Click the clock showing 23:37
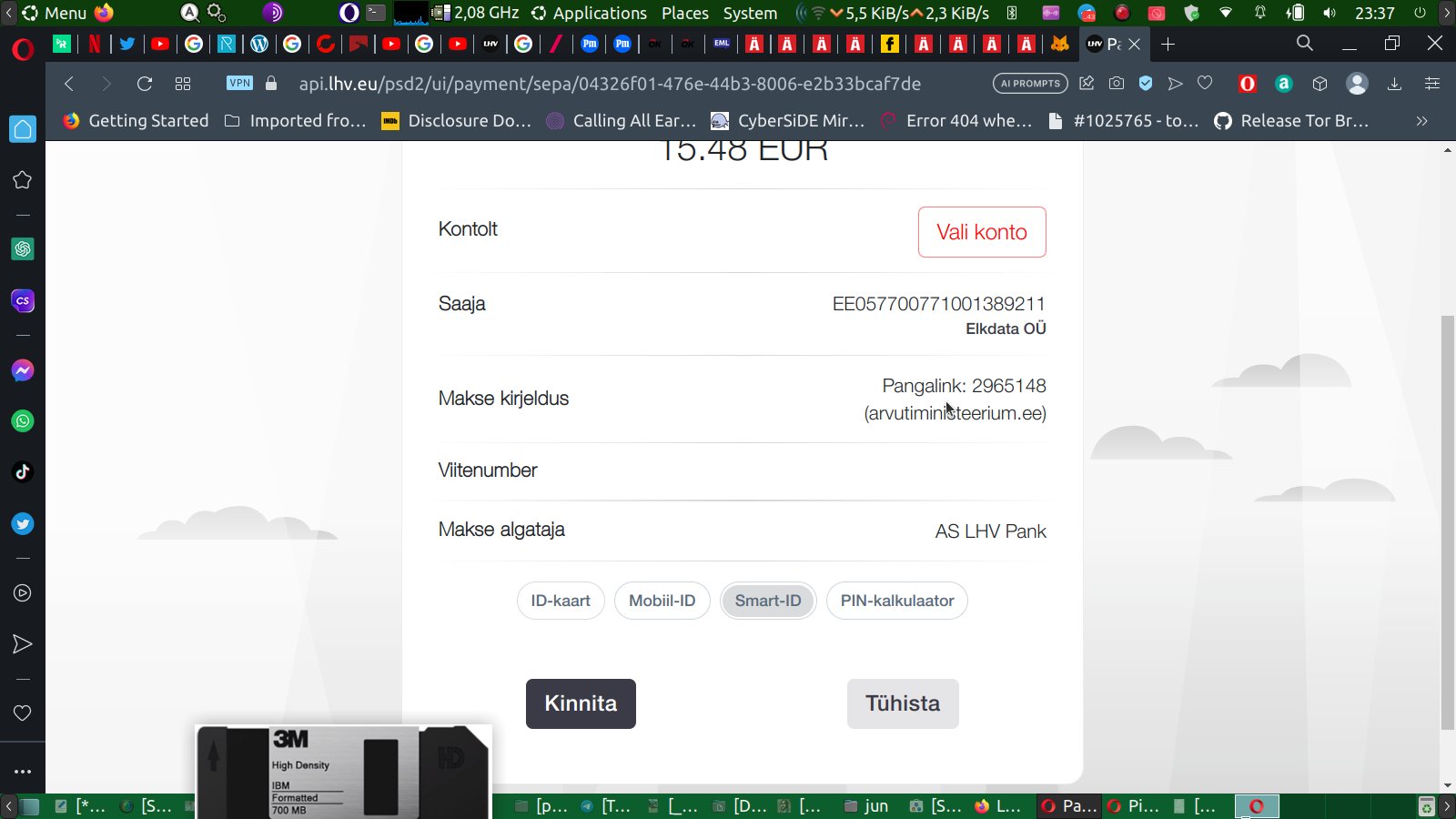 tap(1375, 13)
